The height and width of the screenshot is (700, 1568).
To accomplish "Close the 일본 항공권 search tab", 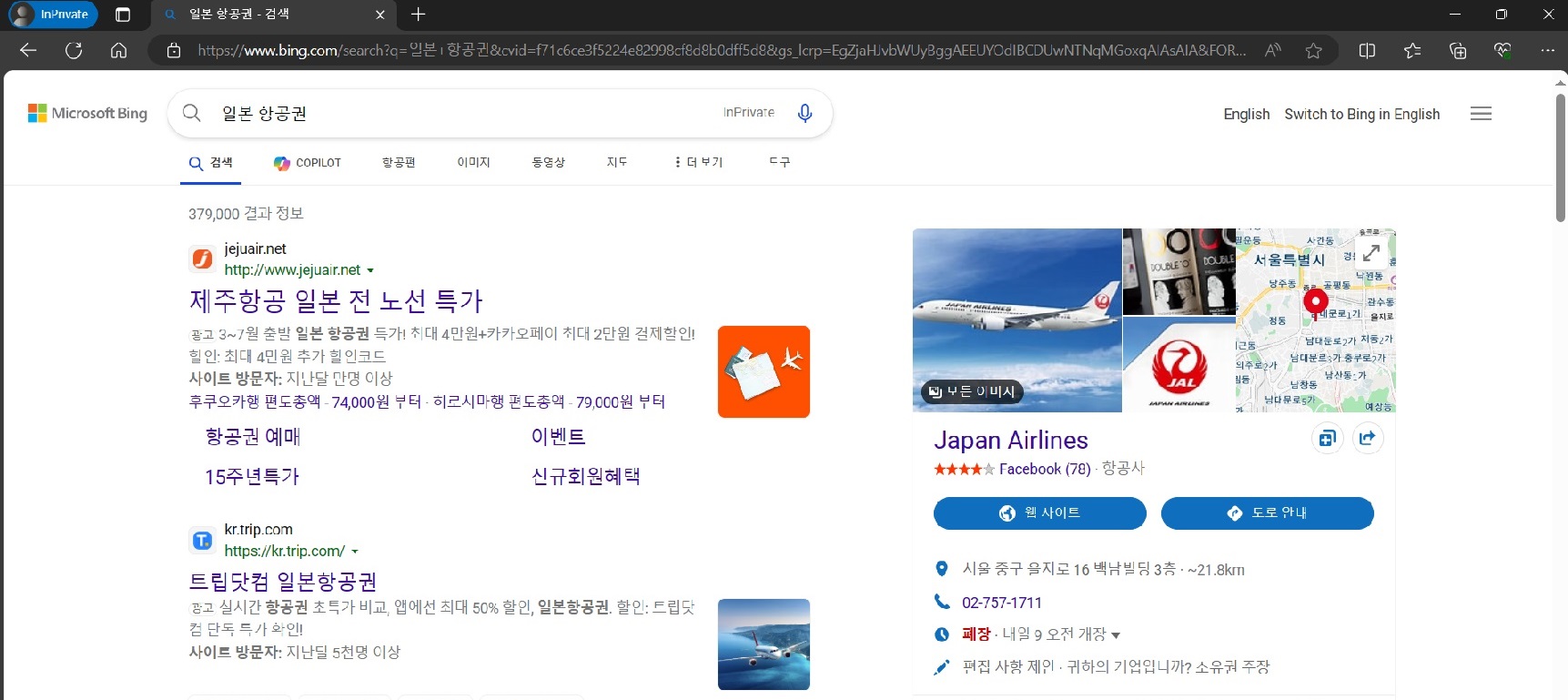I will [380, 15].
